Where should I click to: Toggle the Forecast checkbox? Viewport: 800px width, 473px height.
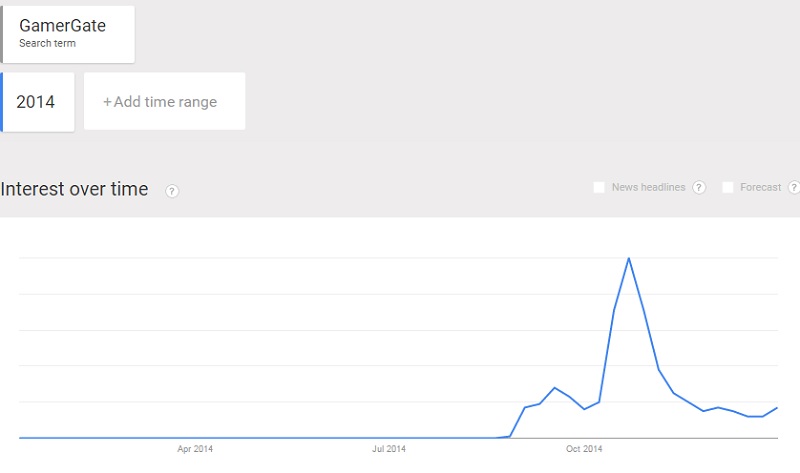[728, 187]
